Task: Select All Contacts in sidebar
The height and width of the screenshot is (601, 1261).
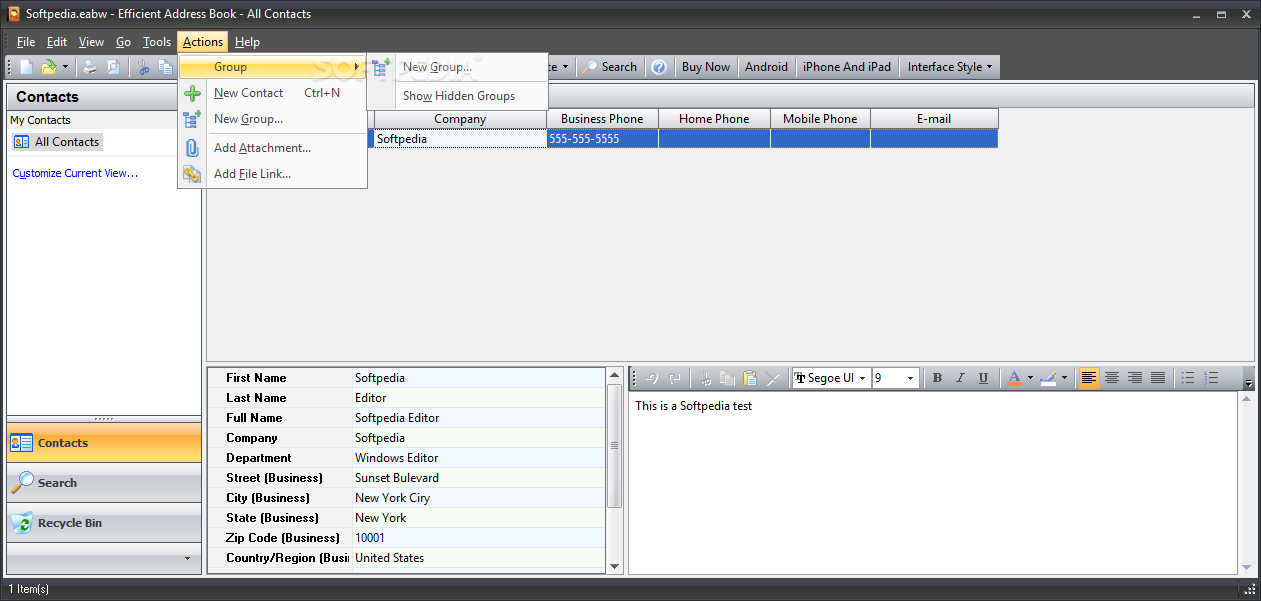Action: (x=57, y=142)
